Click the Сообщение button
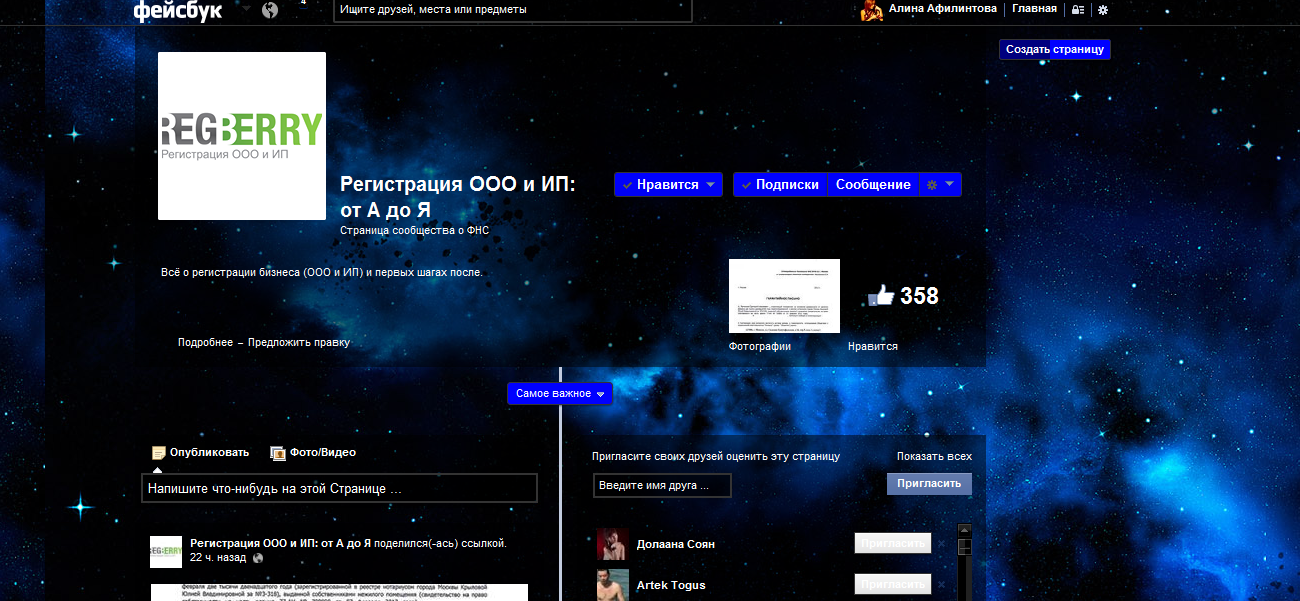Screen dimensions: 1300x601 click(x=873, y=185)
